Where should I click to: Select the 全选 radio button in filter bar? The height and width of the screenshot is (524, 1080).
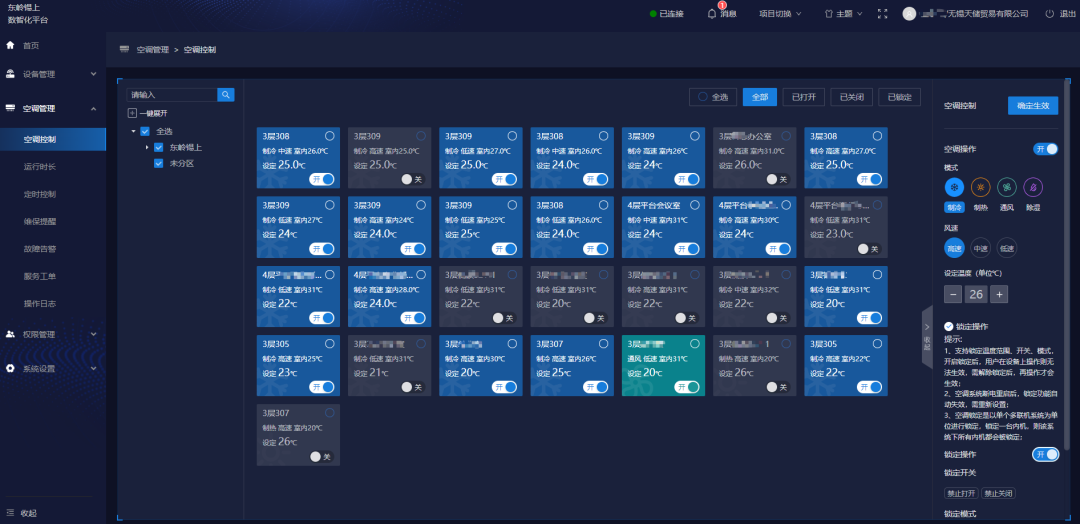[703, 97]
